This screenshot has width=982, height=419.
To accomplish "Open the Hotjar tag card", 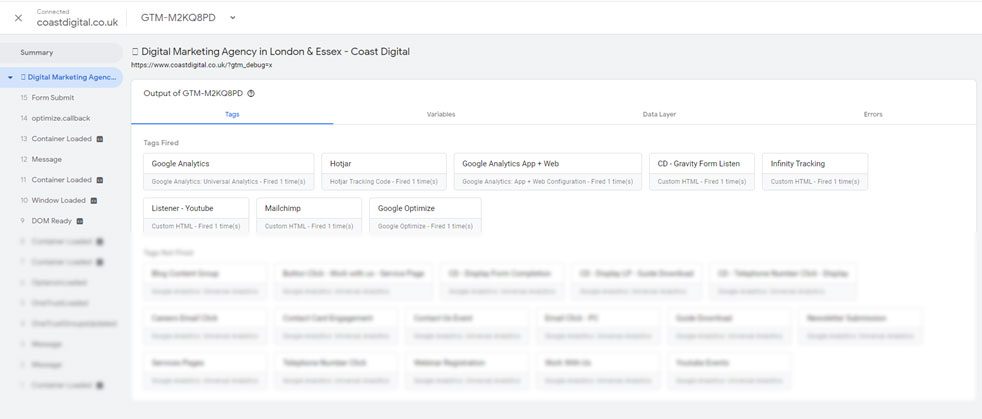I will click(383, 171).
